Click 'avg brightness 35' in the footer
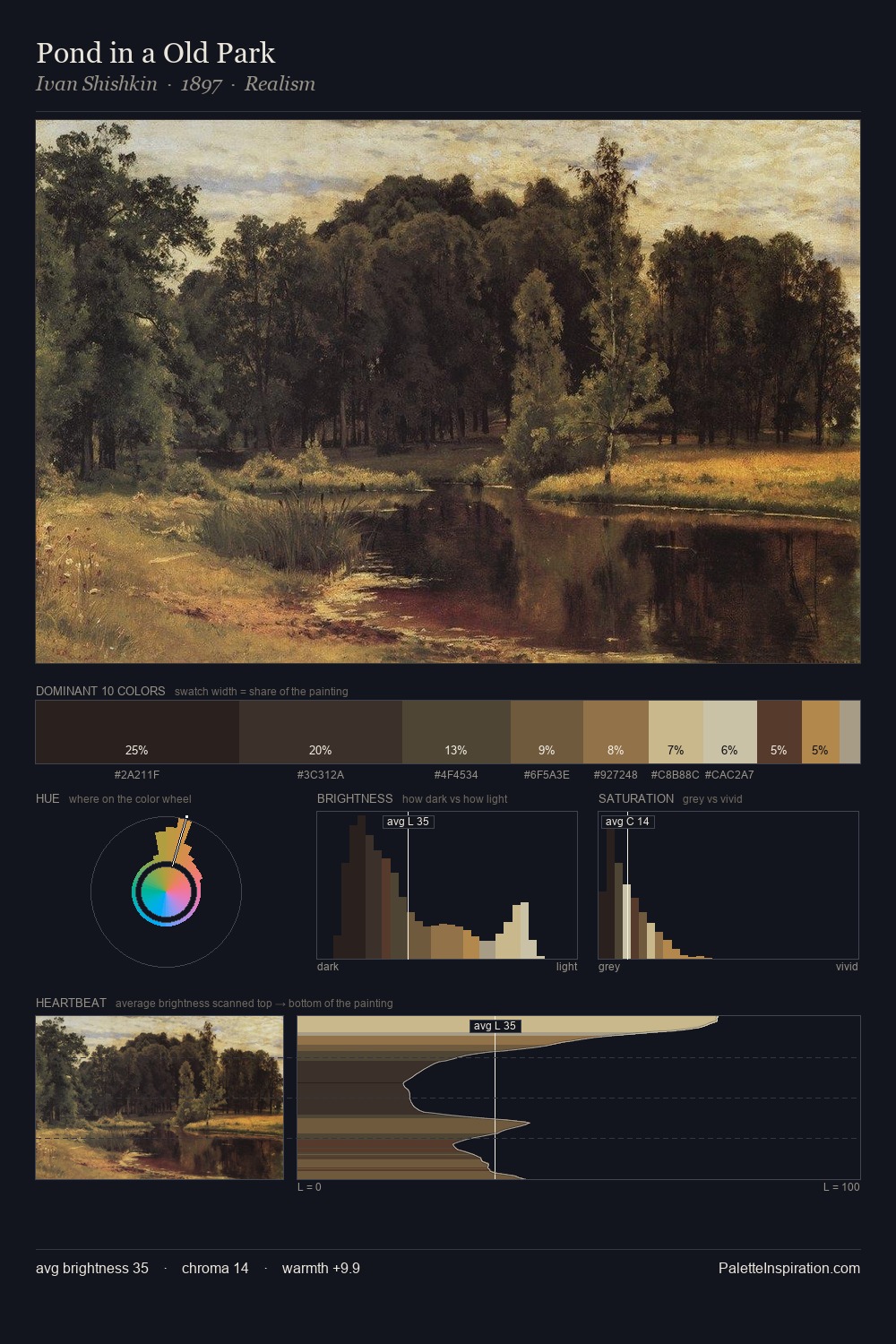896x1344 pixels. [92, 1269]
